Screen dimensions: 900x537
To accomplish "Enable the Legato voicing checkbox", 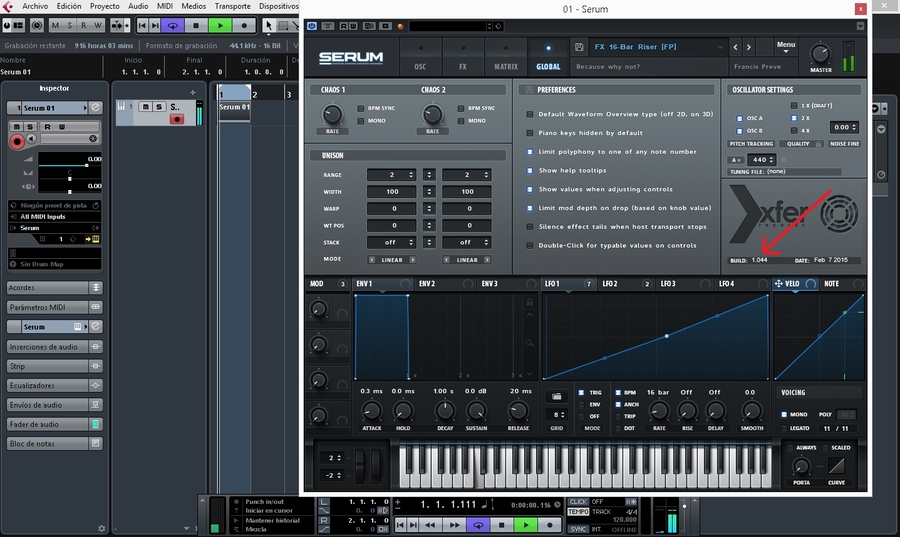I will pos(785,428).
